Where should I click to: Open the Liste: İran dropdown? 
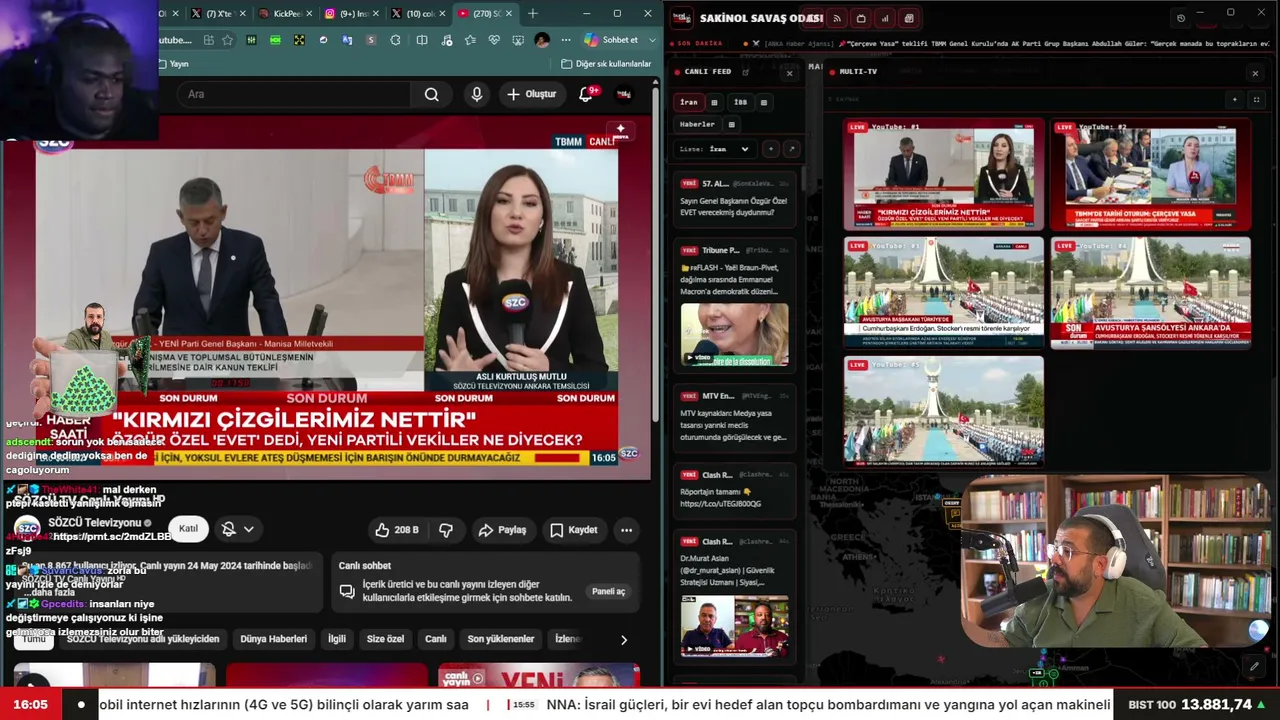click(716, 149)
